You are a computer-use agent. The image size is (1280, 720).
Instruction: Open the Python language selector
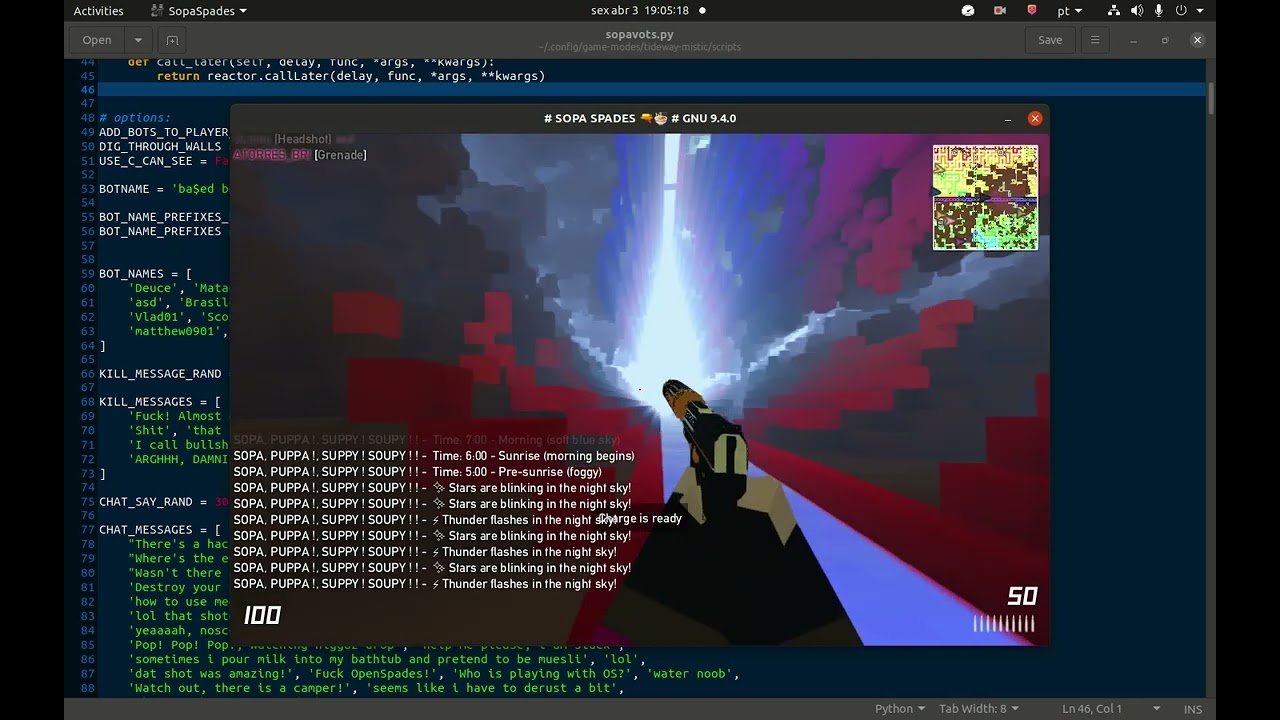pyautogui.click(x=899, y=708)
